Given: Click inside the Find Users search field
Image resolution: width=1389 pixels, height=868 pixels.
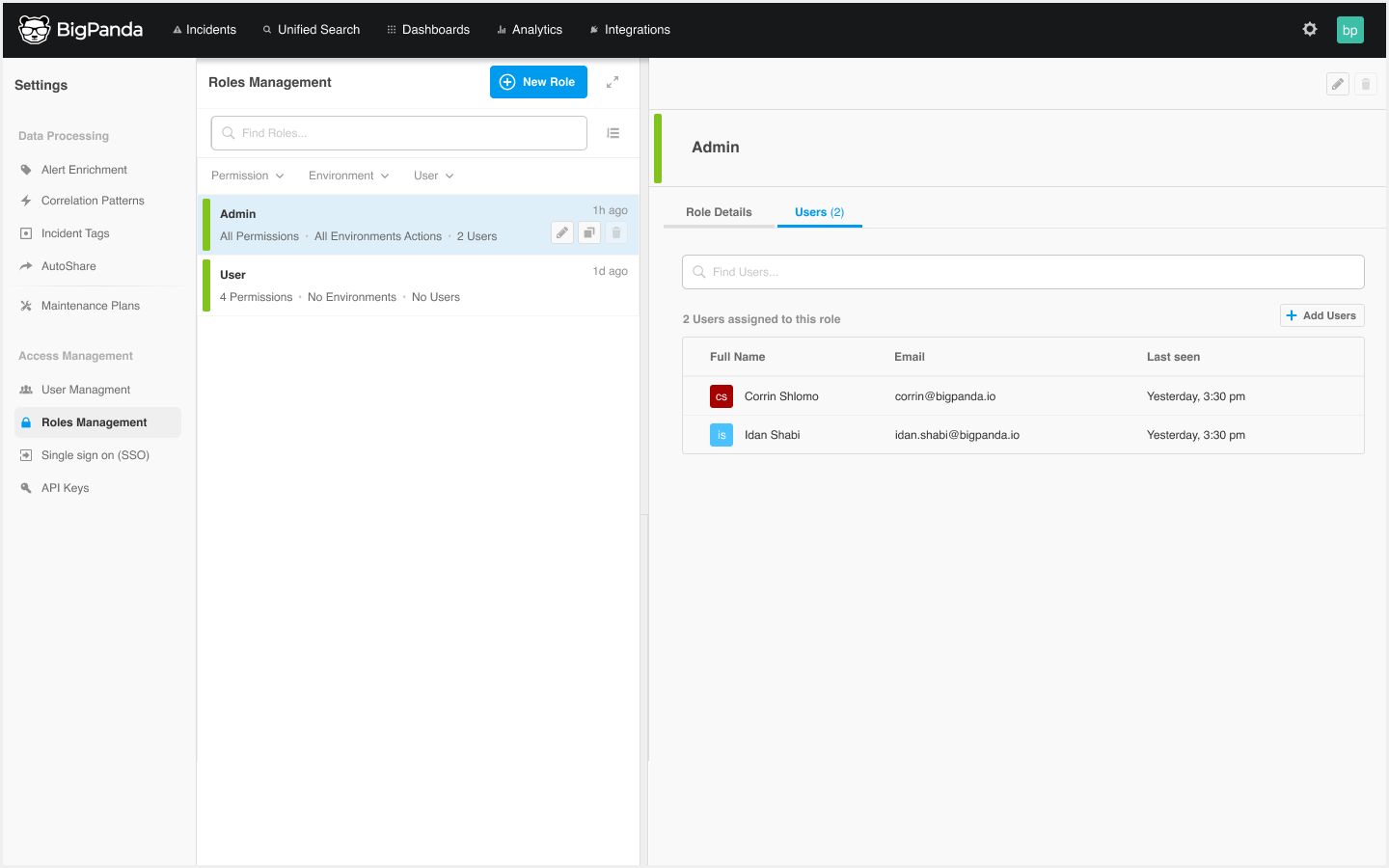Looking at the screenshot, I should (x=1022, y=271).
